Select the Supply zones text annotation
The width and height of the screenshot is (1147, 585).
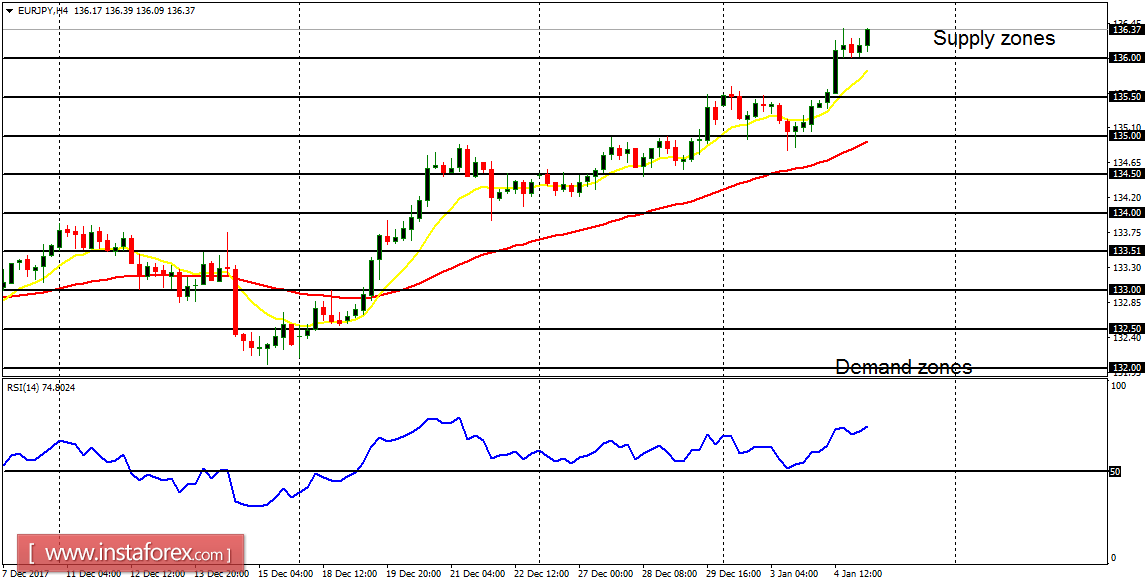[x=994, y=39]
